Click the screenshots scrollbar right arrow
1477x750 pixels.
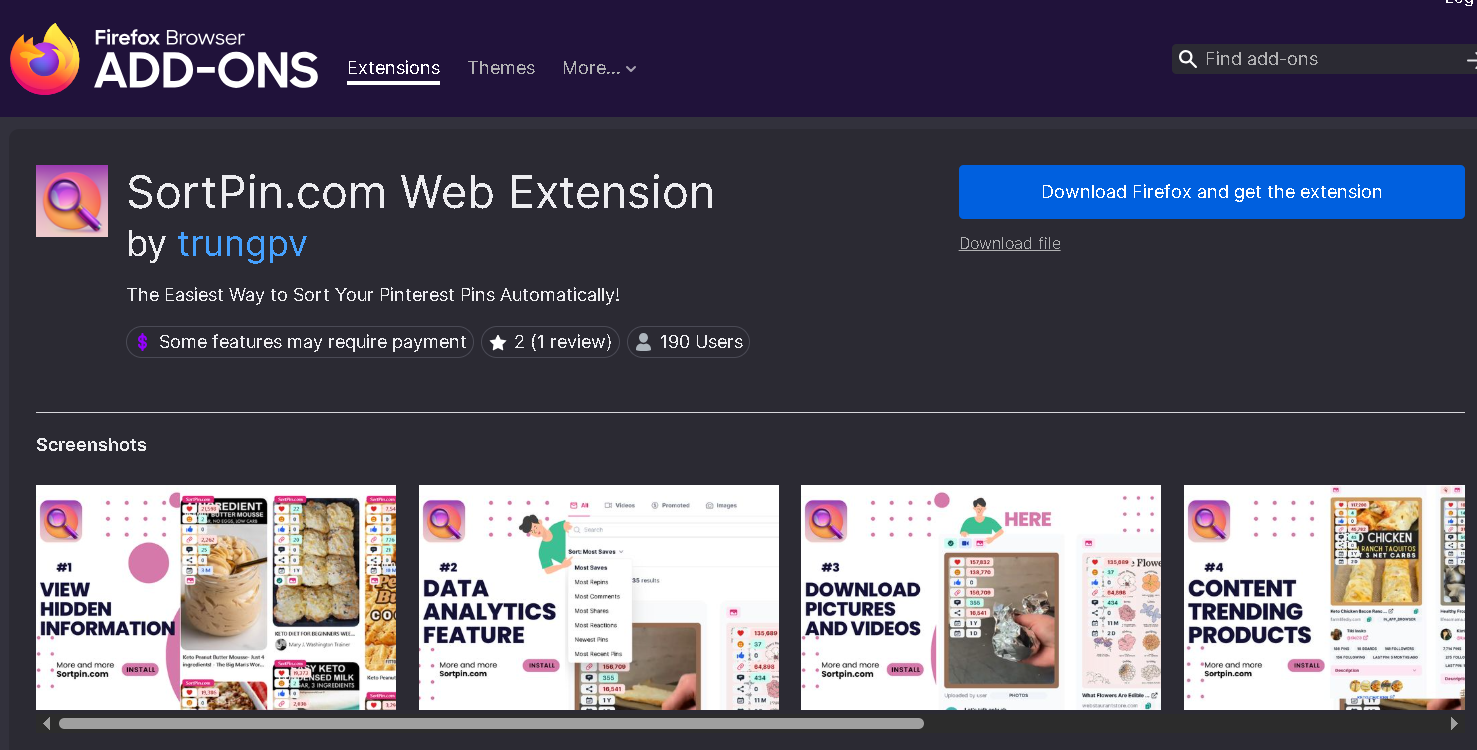tap(1454, 723)
